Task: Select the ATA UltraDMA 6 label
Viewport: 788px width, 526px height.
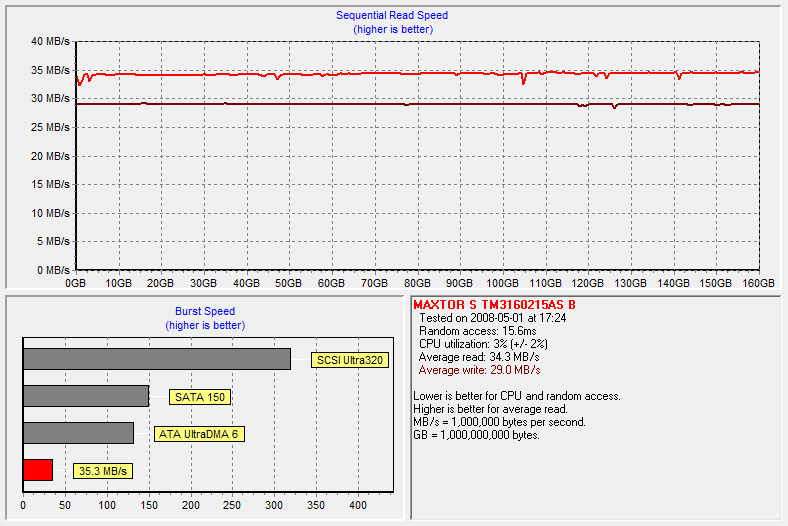Action: tap(200, 434)
